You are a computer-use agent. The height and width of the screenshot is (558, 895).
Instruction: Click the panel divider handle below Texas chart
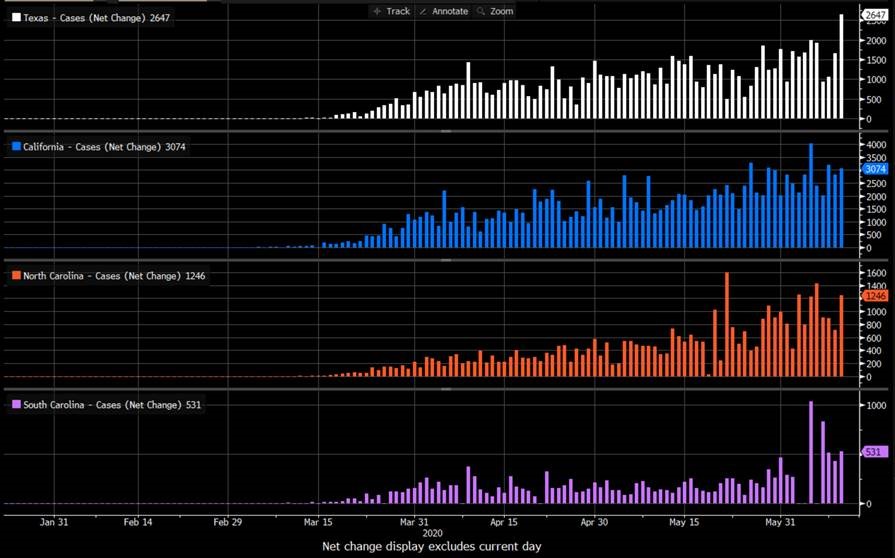click(446, 131)
